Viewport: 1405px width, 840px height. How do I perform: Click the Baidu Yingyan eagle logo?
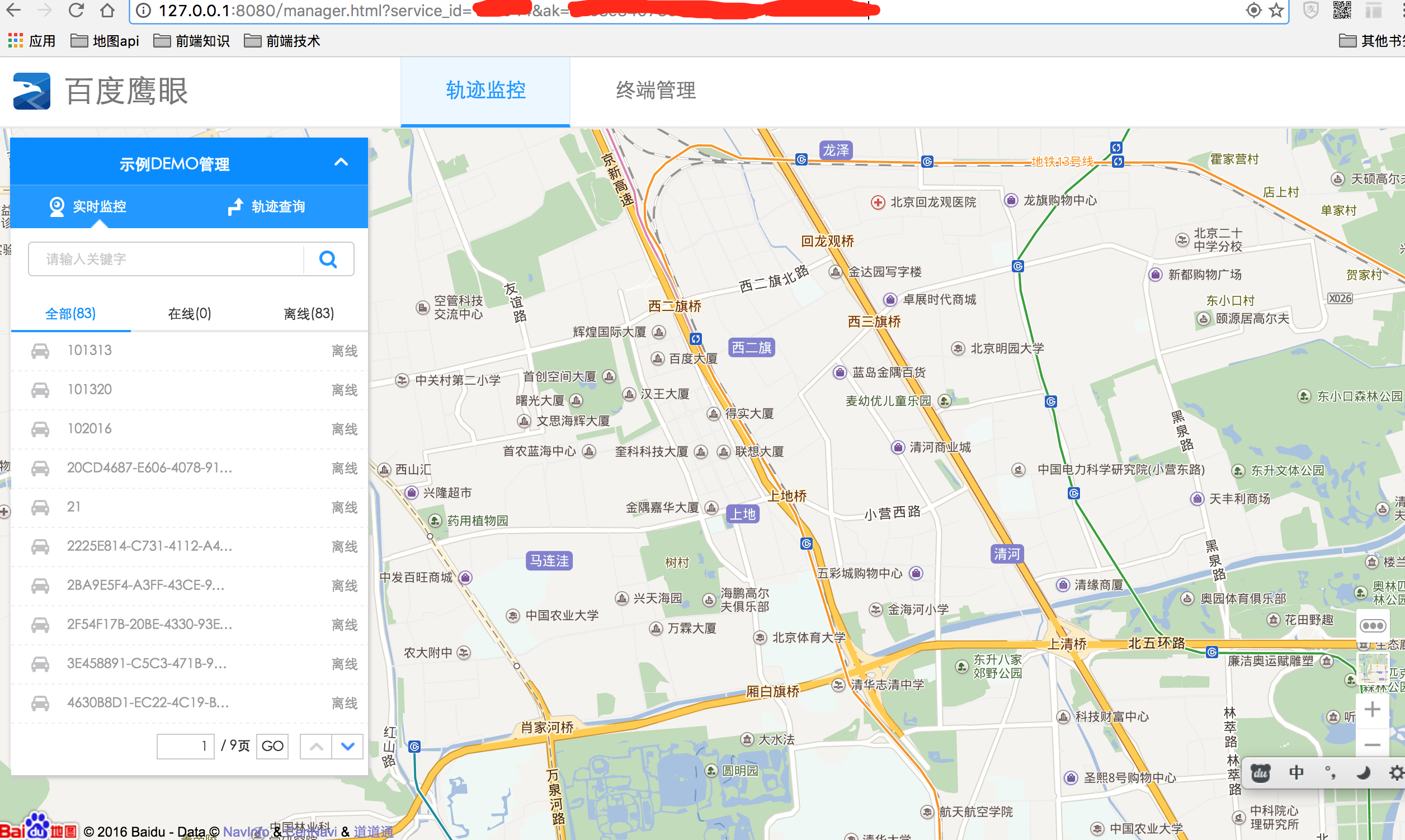32,91
